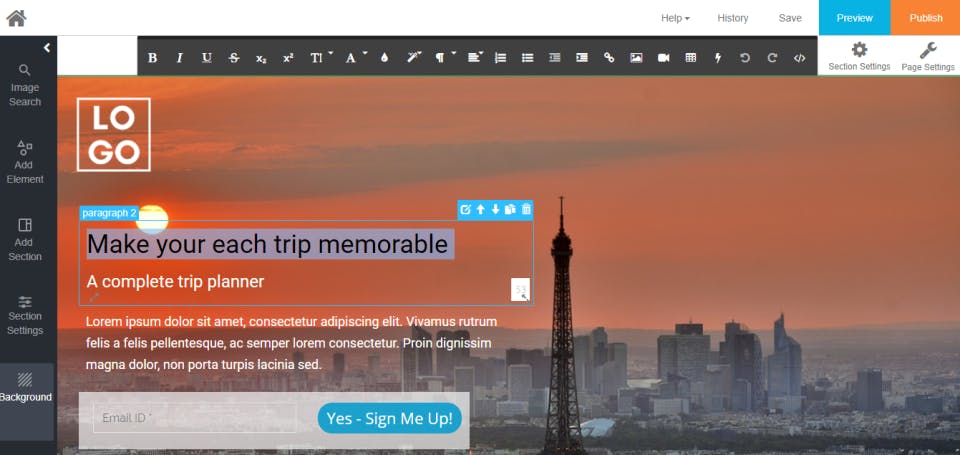Open the text color droplet picker
Viewport: 960px width, 455px height.
[x=384, y=58]
